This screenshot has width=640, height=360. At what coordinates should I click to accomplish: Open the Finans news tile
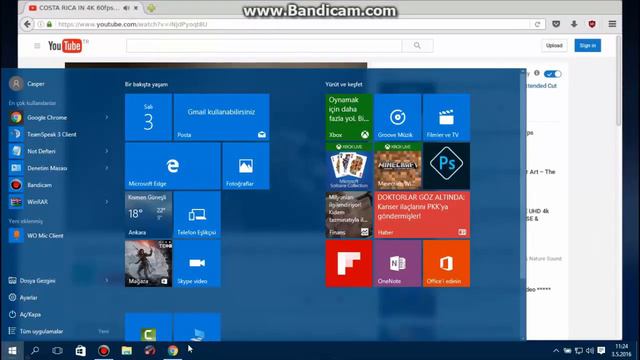(349, 215)
